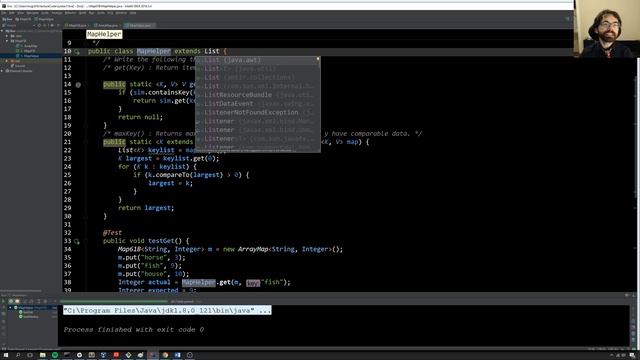Image resolution: width=640 pixels, height=360 pixels.
Task: Expand External Libraries node
Action: 2,71
